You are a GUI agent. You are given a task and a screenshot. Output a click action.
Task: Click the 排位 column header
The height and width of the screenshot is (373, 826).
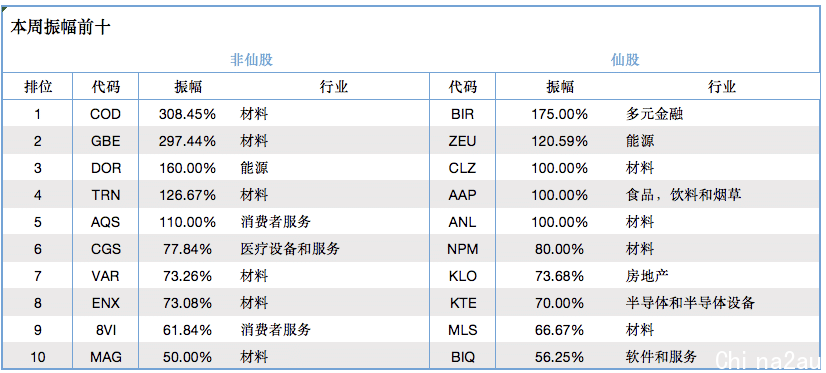tap(38, 86)
